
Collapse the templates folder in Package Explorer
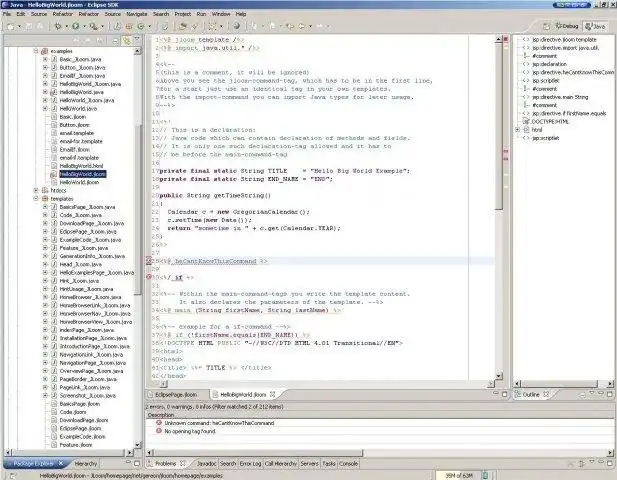point(34,199)
